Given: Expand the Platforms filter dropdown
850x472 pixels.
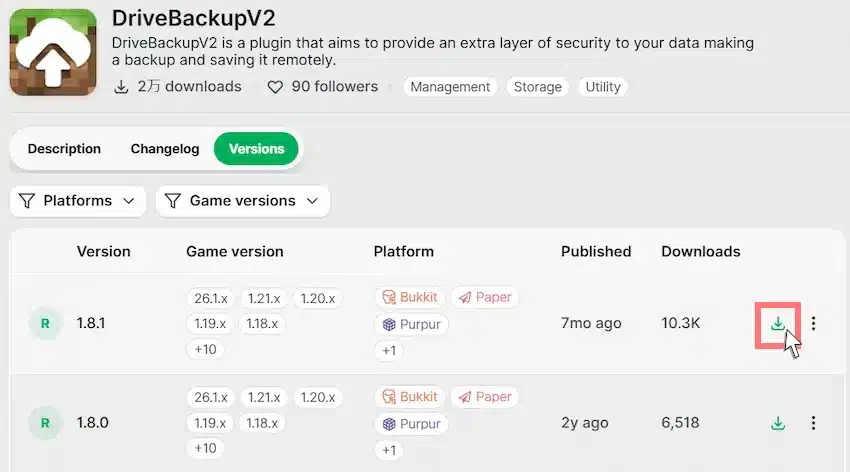Looking at the screenshot, I should coord(78,201).
